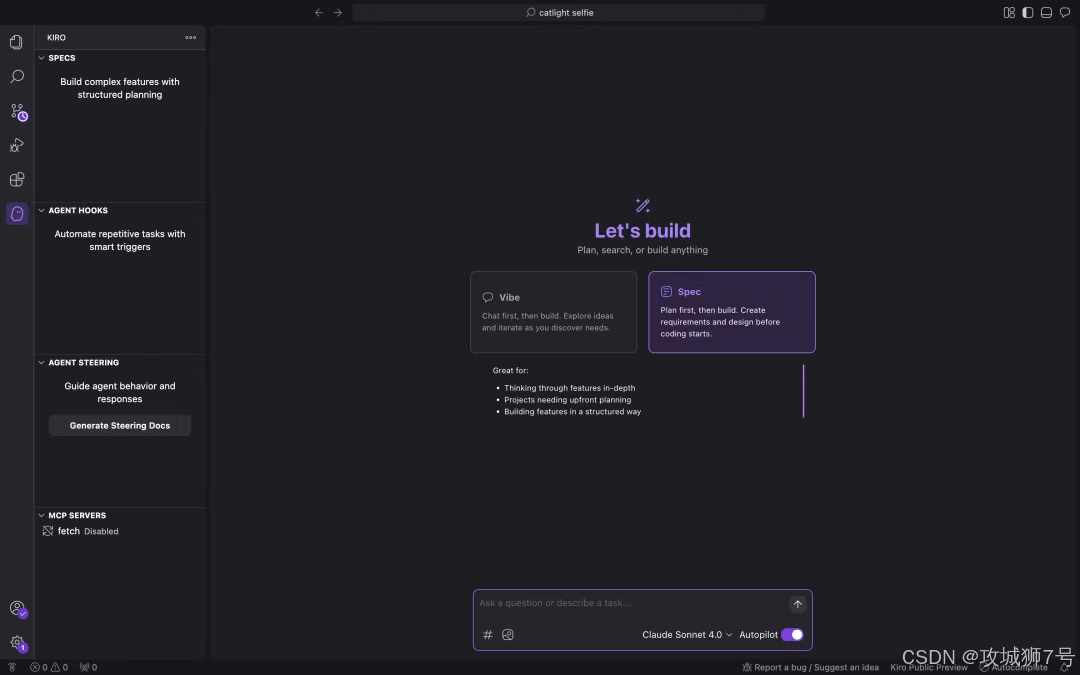Click 'Automate repetitive tasks with smart triggers' text

coord(120,240)
